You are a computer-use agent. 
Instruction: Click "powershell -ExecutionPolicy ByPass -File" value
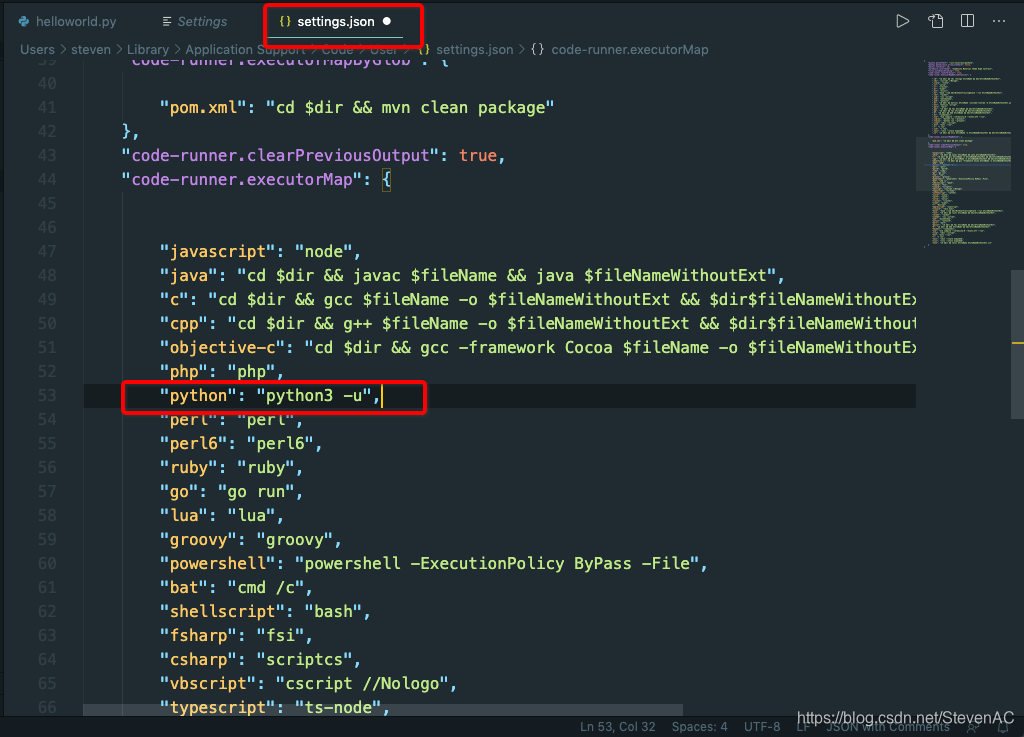click(497, 563)
